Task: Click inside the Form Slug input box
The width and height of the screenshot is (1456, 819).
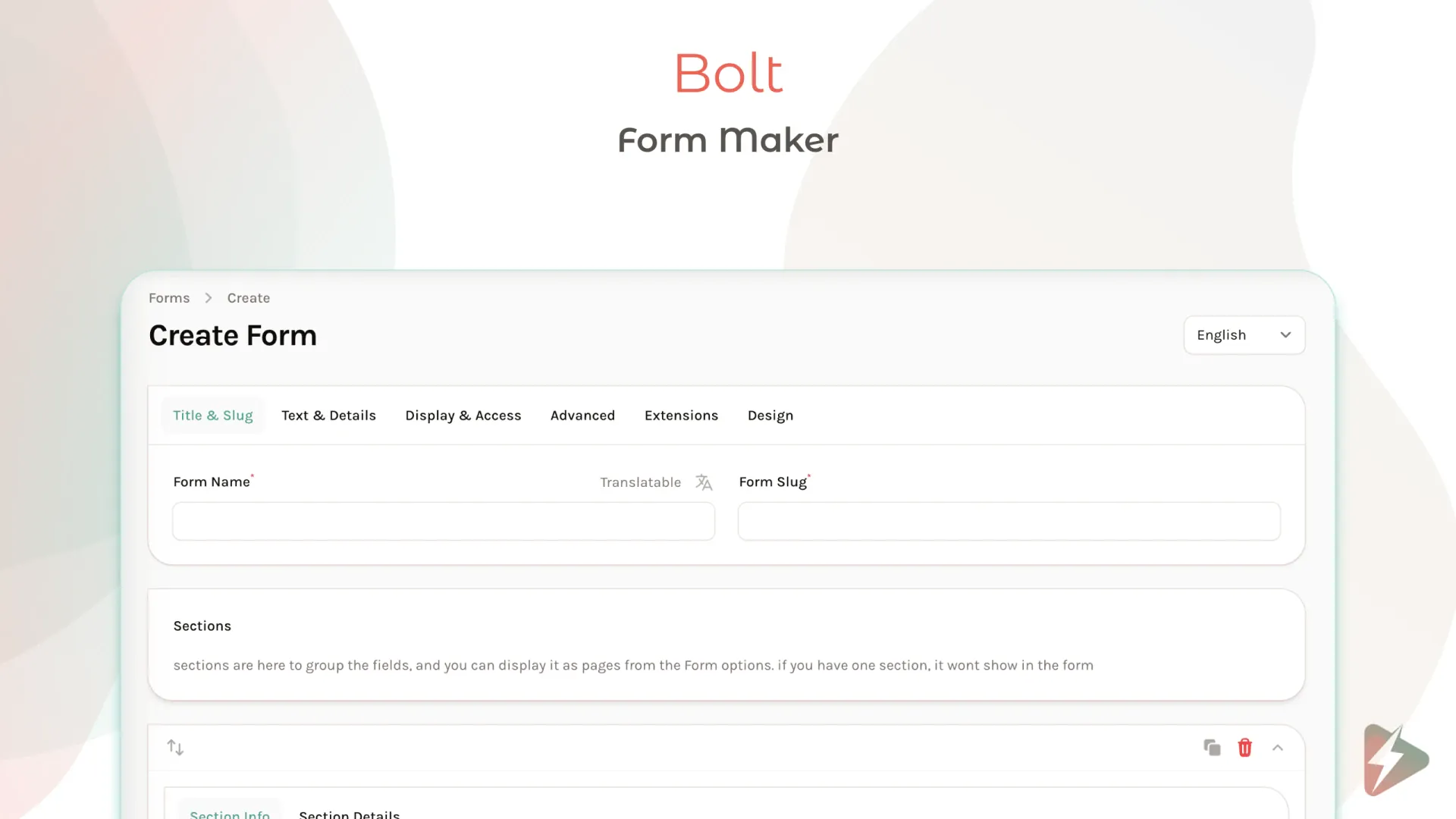Action: [1009, 521]
